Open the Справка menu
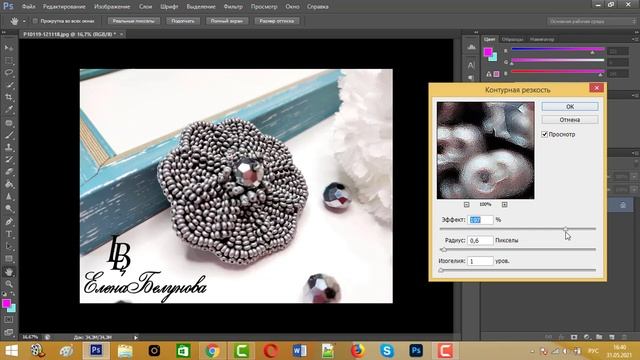Image resolution: width=640 pixels, height=360 pixels. point(317,7)
